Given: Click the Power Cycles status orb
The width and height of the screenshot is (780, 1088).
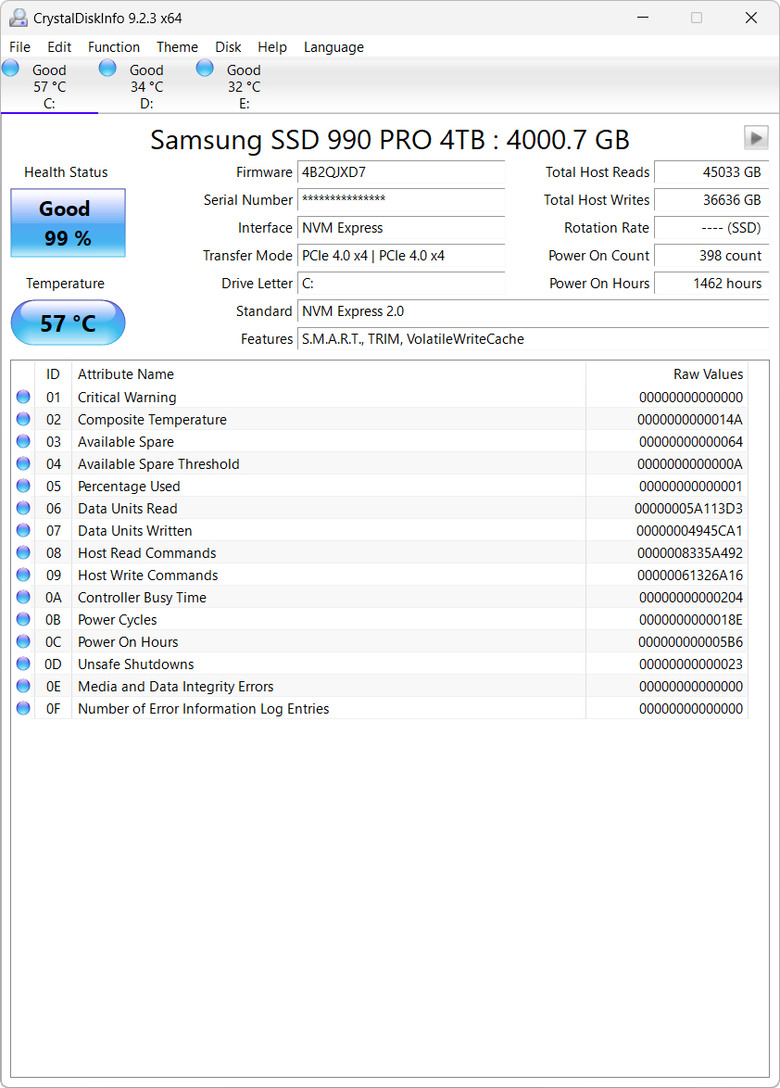Looking at the screenshot, I should [x=24, y=619].
